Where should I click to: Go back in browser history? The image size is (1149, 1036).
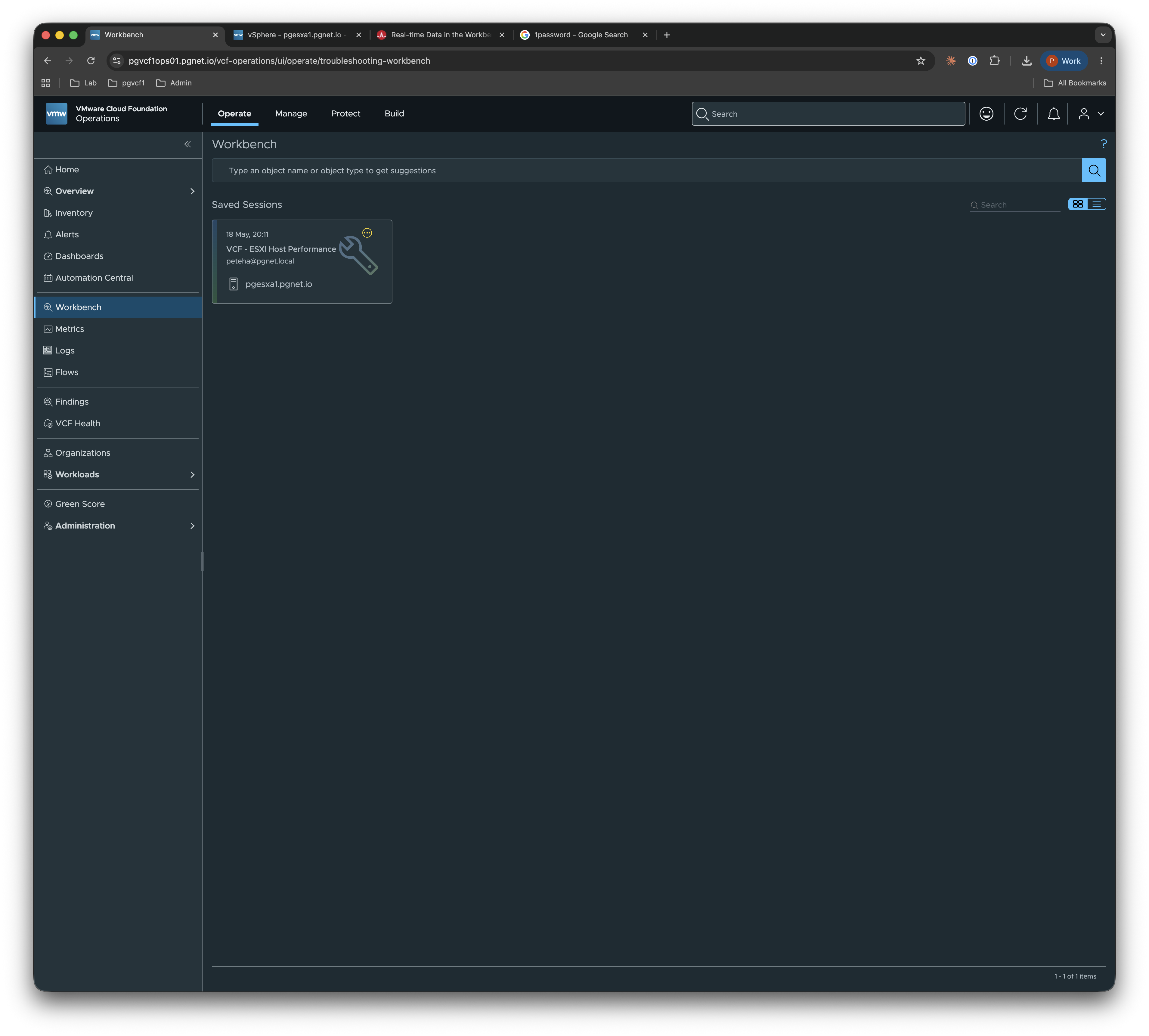pos(48,61)
